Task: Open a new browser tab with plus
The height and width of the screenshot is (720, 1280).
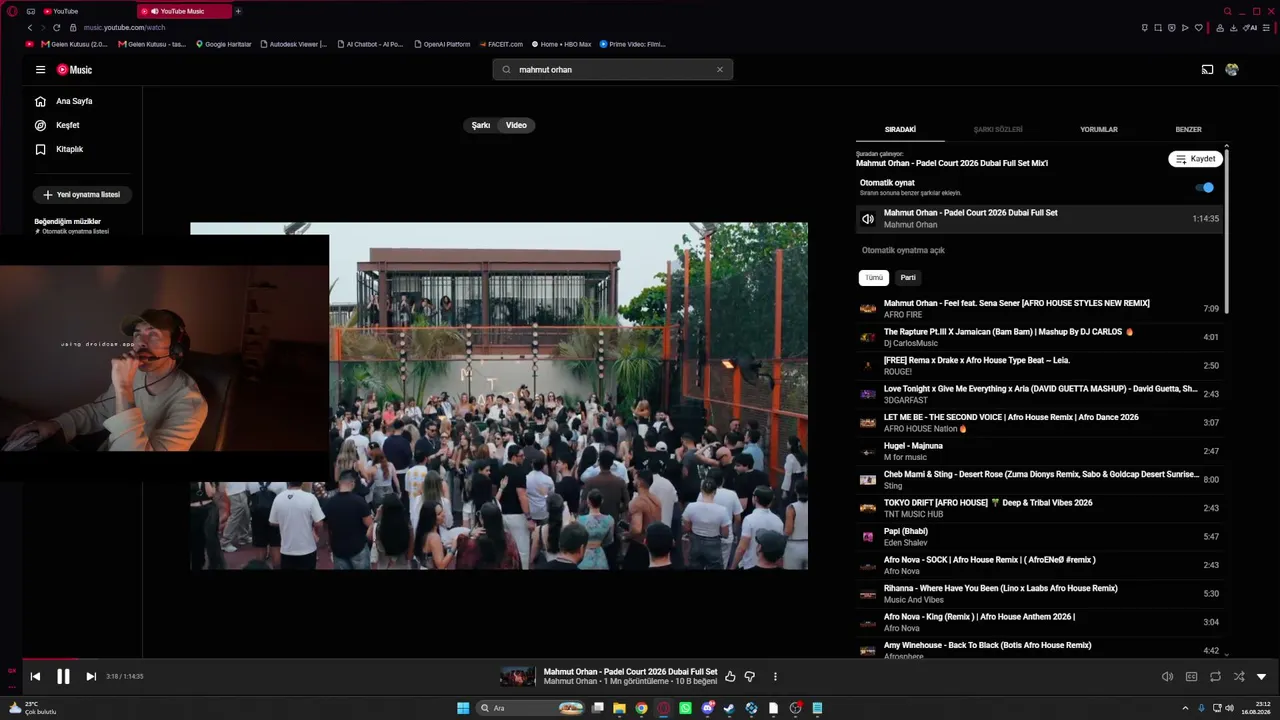Action: point(238,11)
